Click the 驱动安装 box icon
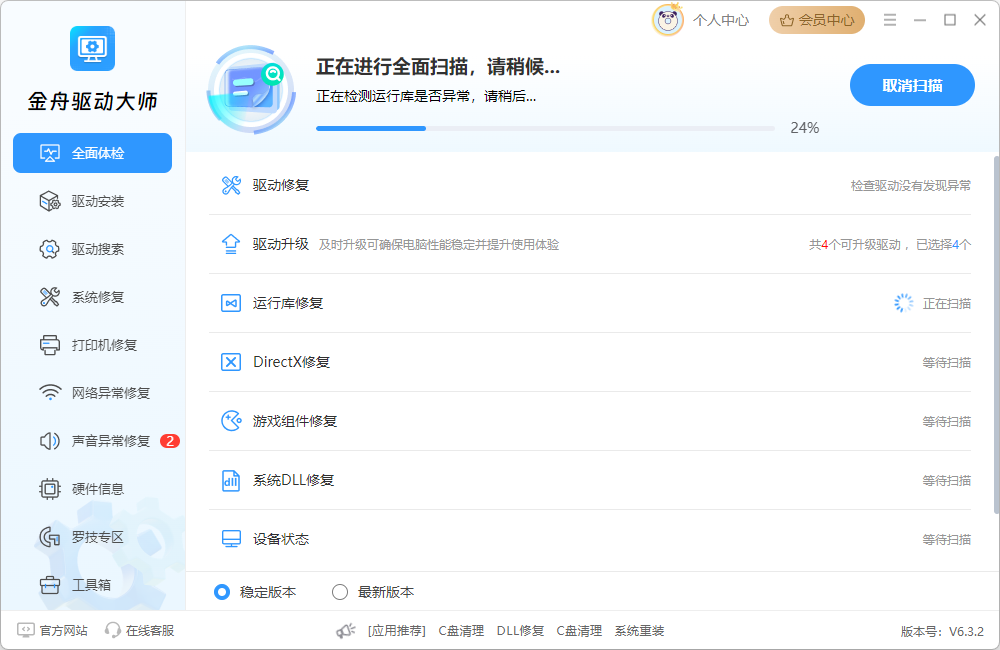1000x650 pixels. pos(50,201)
